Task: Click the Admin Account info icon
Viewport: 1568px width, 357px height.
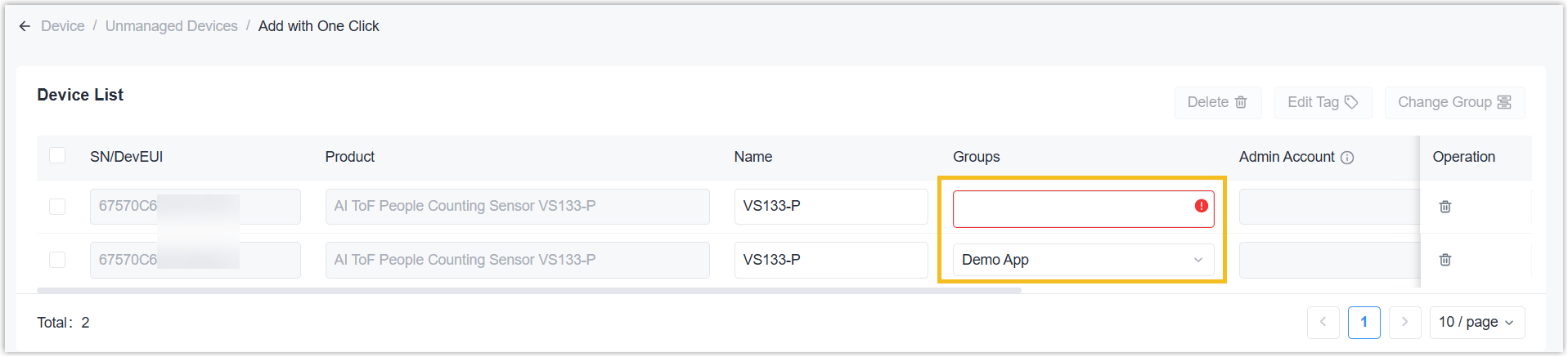Action: 1347,158
